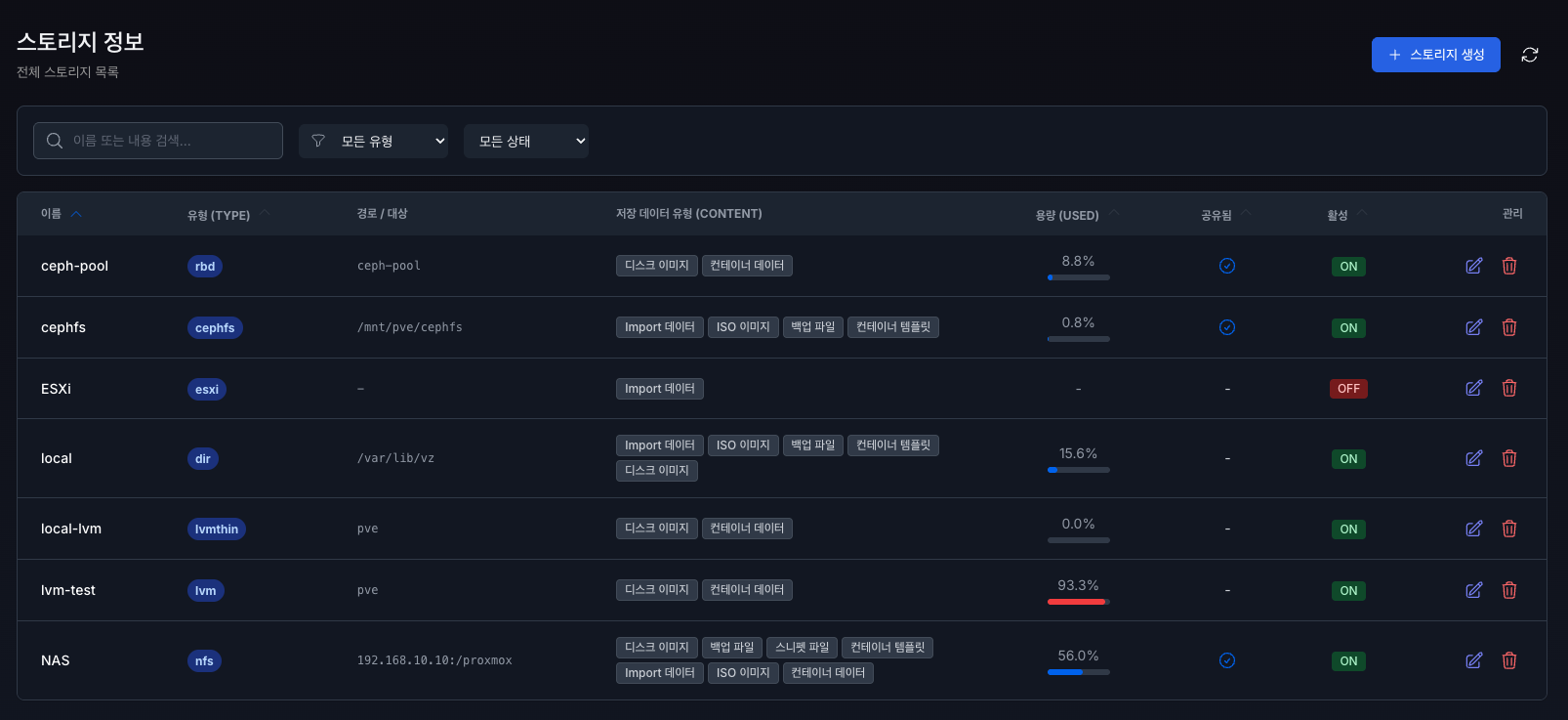Edit the local-lvm storage entry
Viewport: 1568px width, 720px height.
click(x=1473, y=529)
